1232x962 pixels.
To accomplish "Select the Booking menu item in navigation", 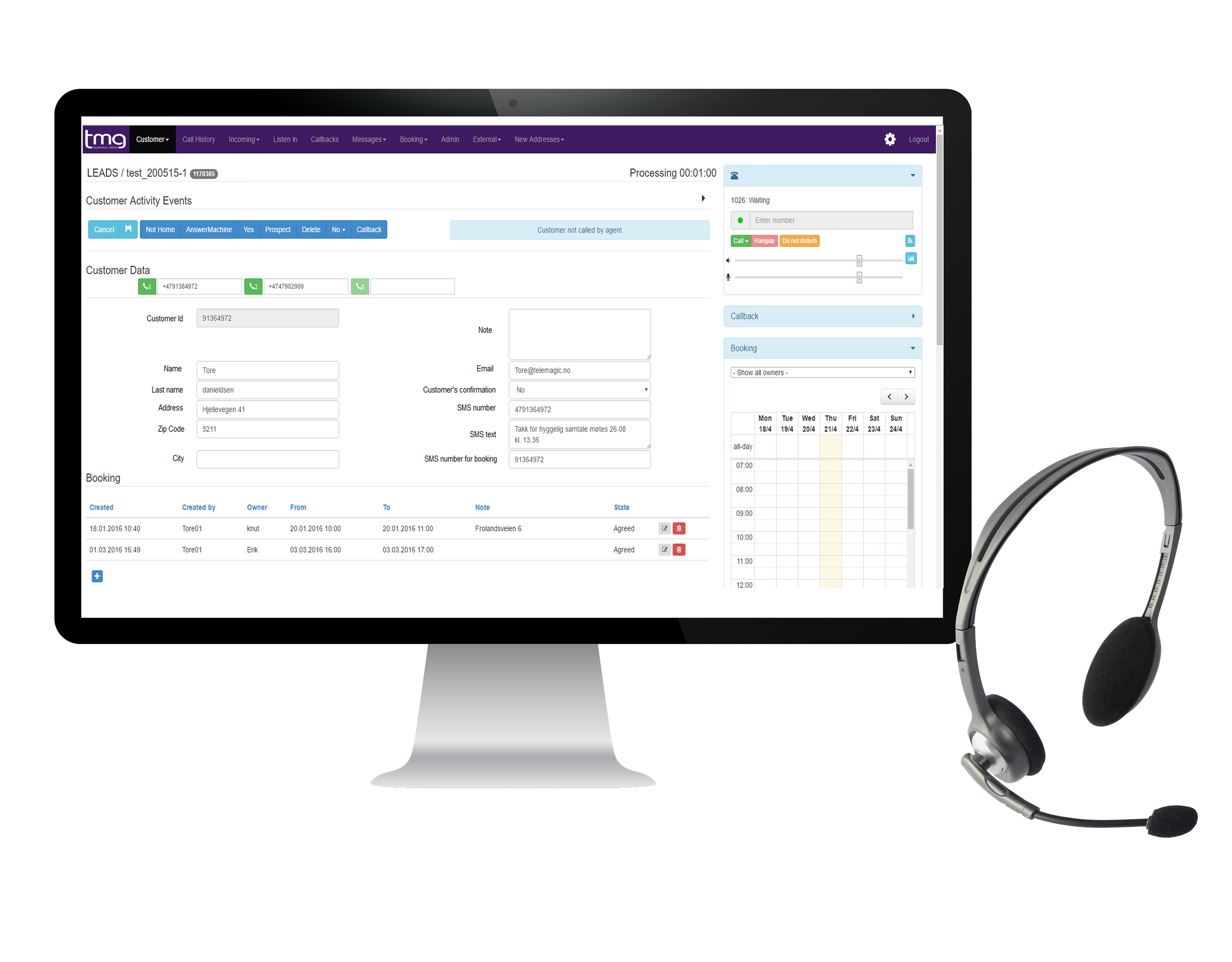I will click(411, 140).
